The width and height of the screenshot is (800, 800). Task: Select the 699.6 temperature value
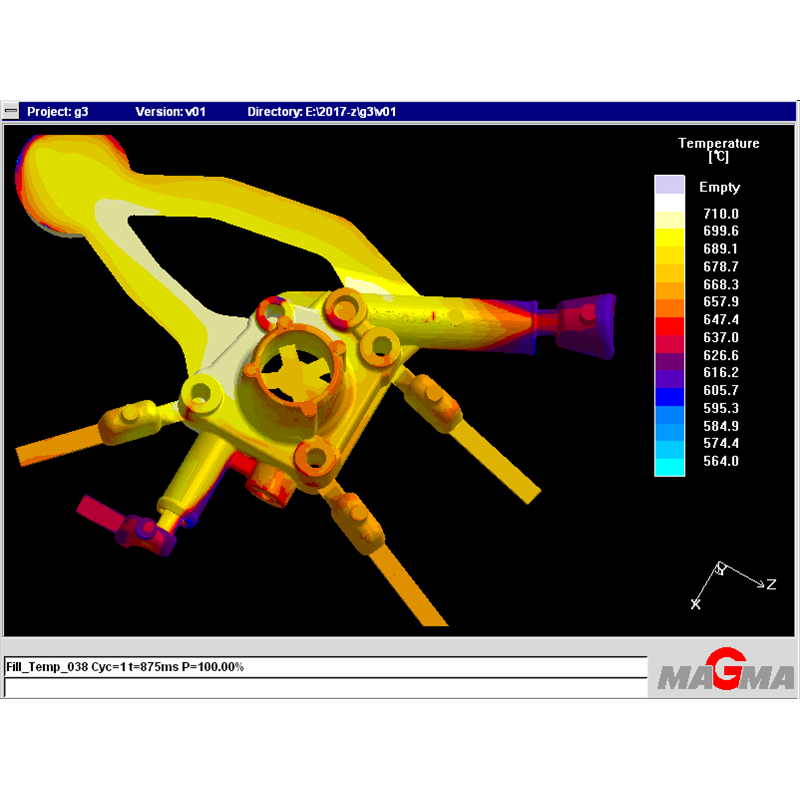click(x=720, y=231)
